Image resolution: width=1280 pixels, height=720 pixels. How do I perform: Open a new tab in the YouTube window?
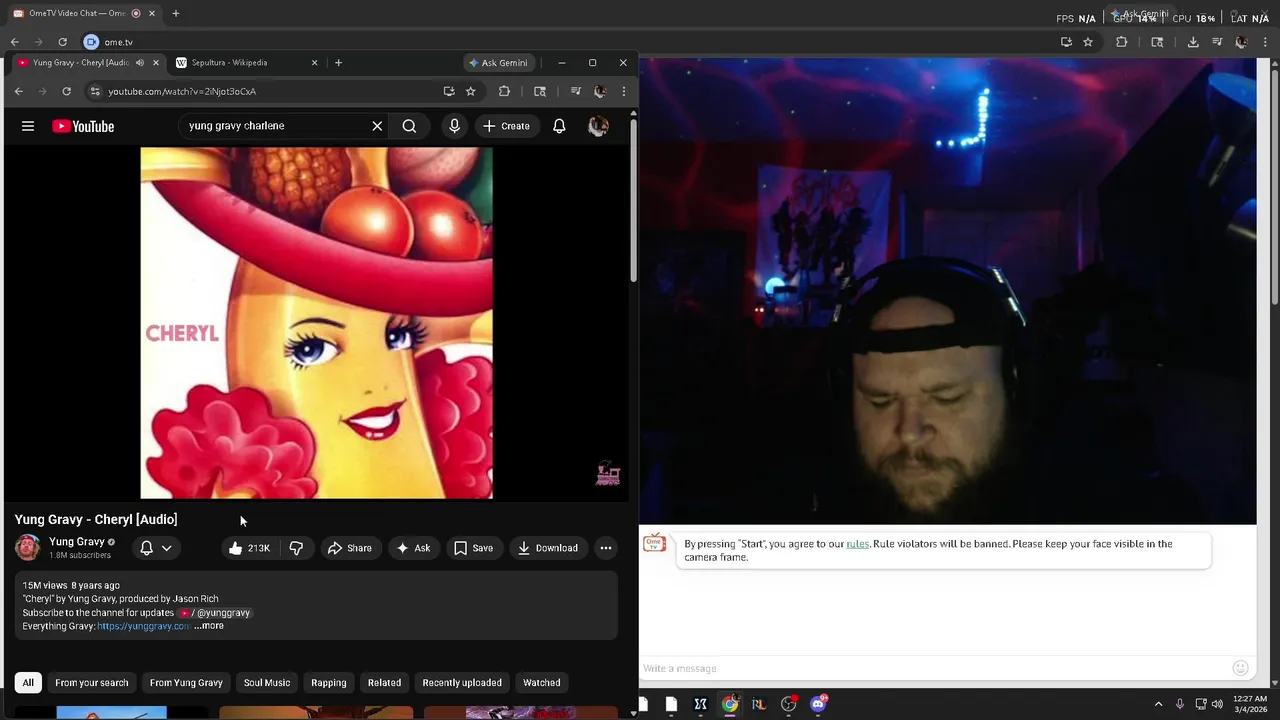338,63
